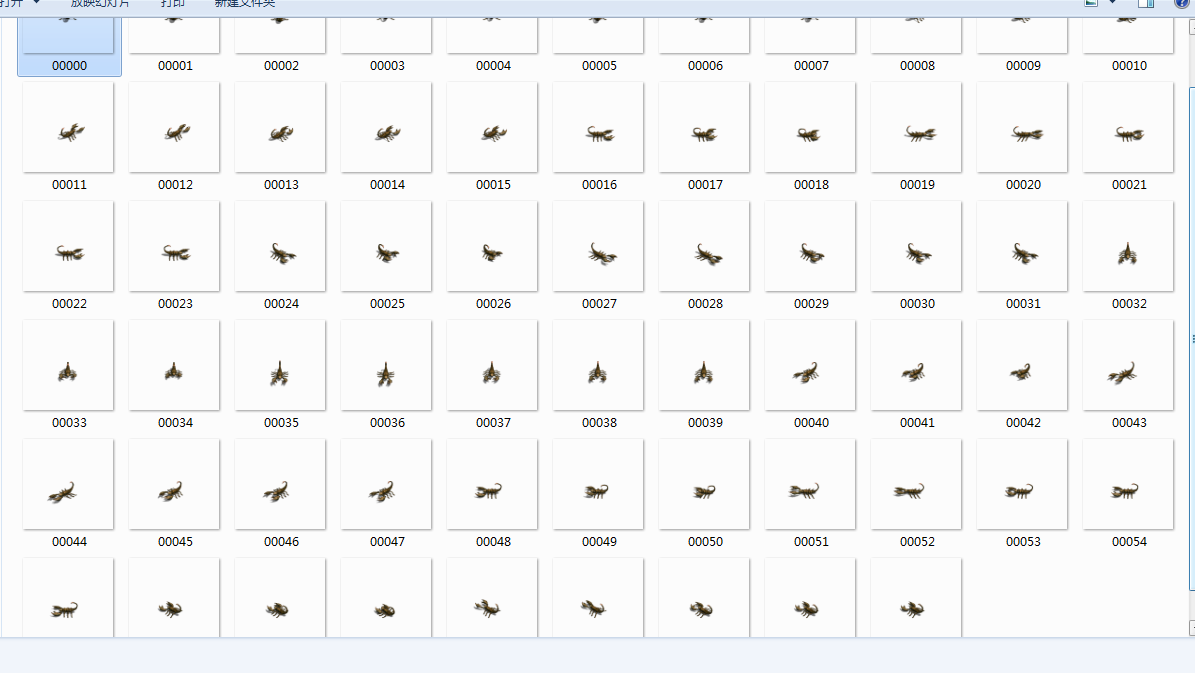Viewport: 1195px width, 673px height.
Task: Select the scorpion thumbnail for file 00047
Action: 386,484
